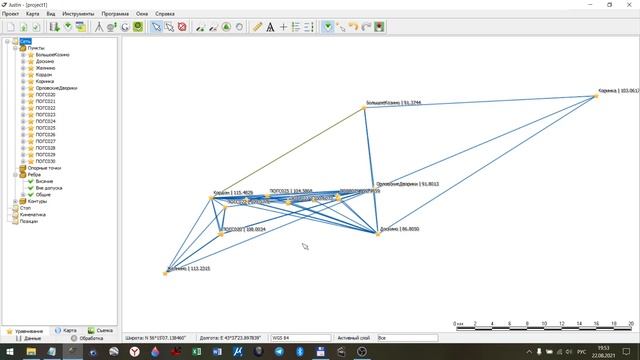The image size is (640, 360).
Task: Select the pointer with rectangle selection tool
Action: 169,27
